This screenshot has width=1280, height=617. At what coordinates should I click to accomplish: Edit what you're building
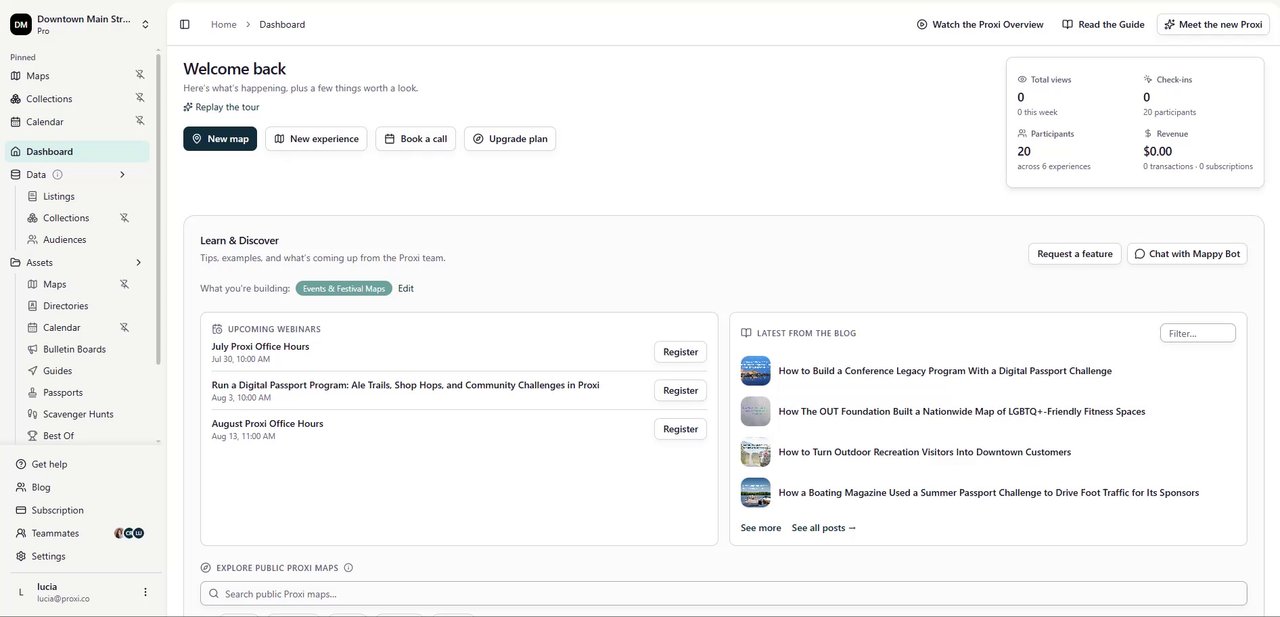[406, 288]
